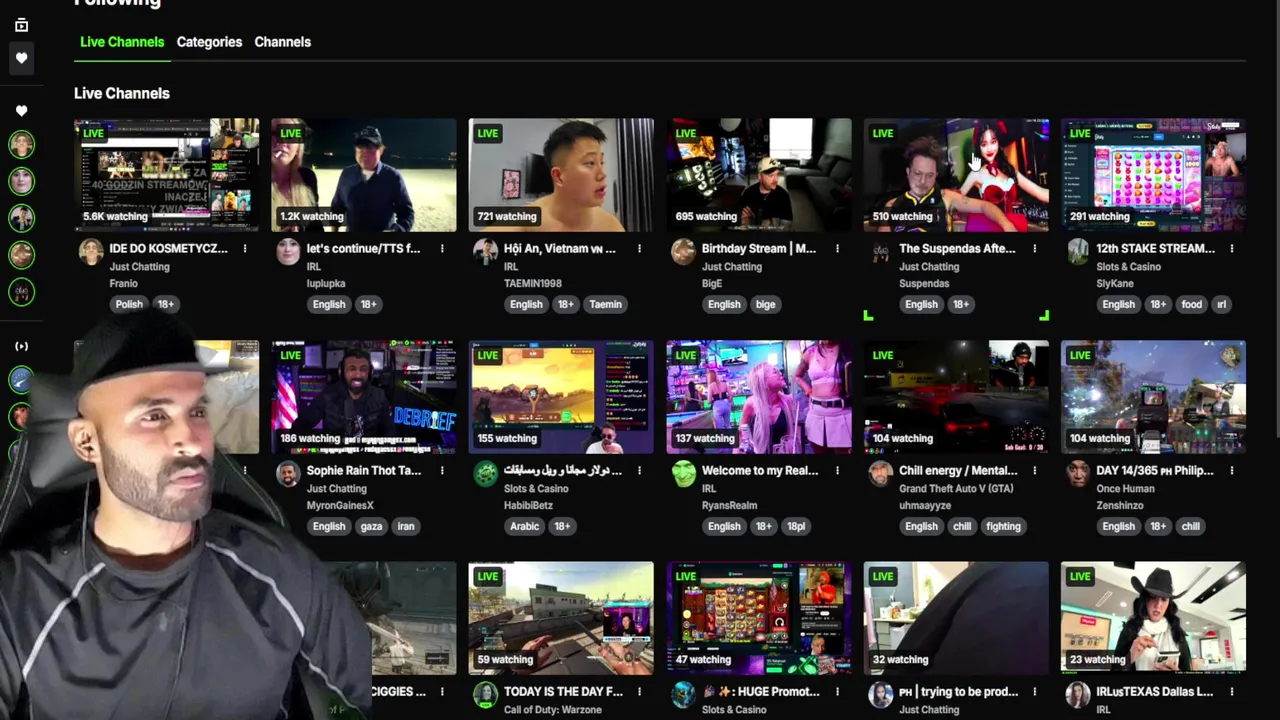Open options menu for 'Sophie Rain Hot Ta...' stream
Screen dimensions: 1280x720
(442, 470)
